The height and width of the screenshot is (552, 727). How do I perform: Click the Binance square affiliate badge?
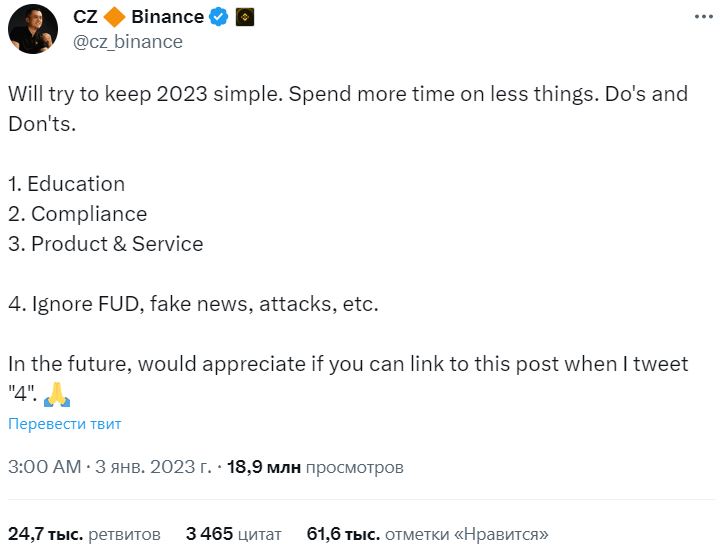245,18
